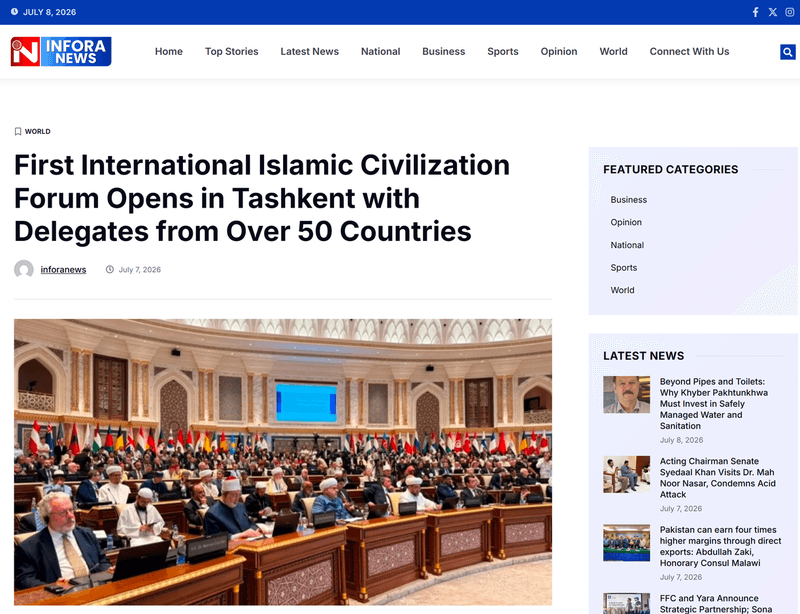Image resolution: width=800 pixels, height=614 pixels.
Task: Click the Infora News logo
Action: pos(61,52)
